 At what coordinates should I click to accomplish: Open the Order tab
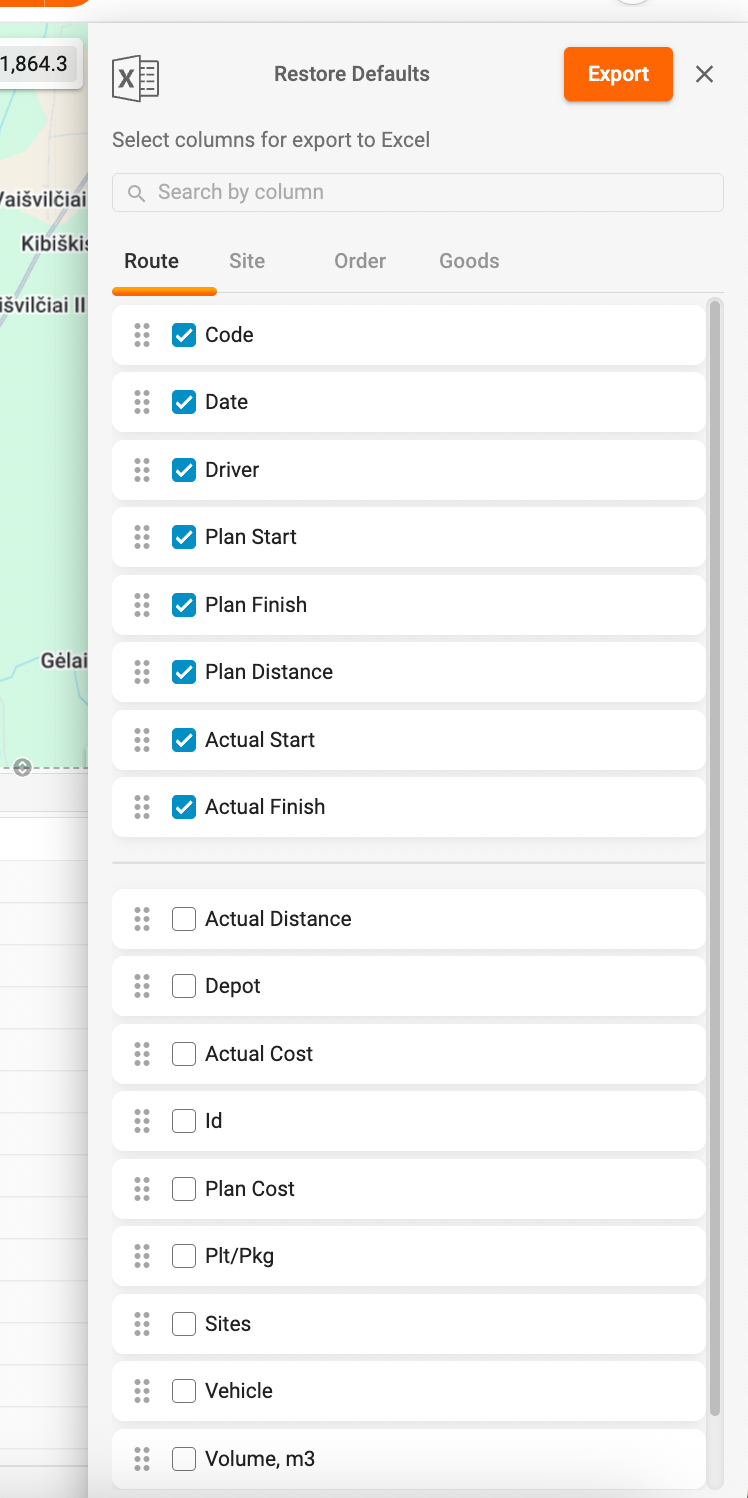point(360,261)
